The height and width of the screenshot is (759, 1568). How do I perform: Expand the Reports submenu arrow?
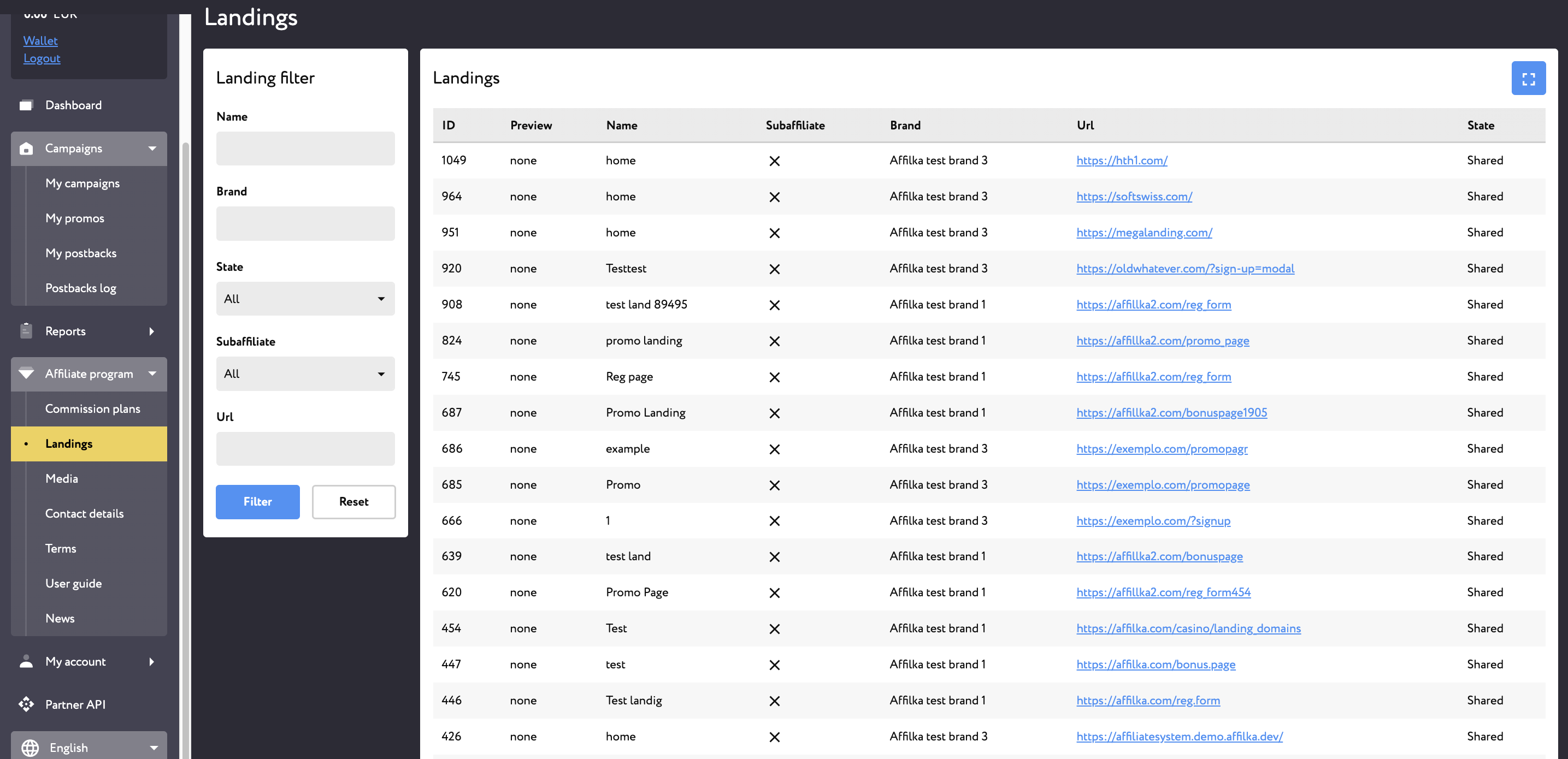[151, 331]
